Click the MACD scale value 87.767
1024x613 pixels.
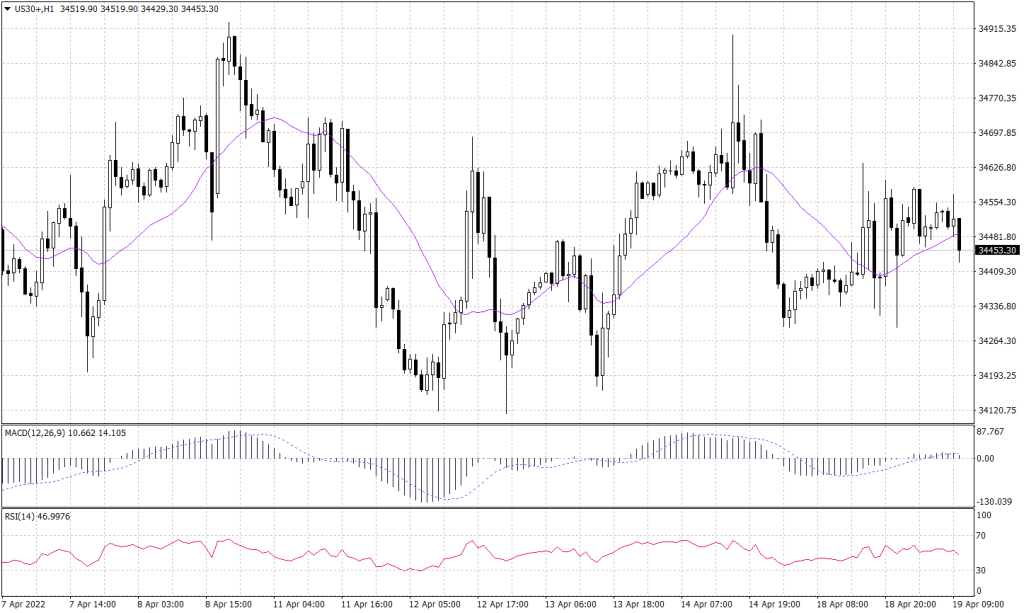pyautogui.click(x=990, y=432)
